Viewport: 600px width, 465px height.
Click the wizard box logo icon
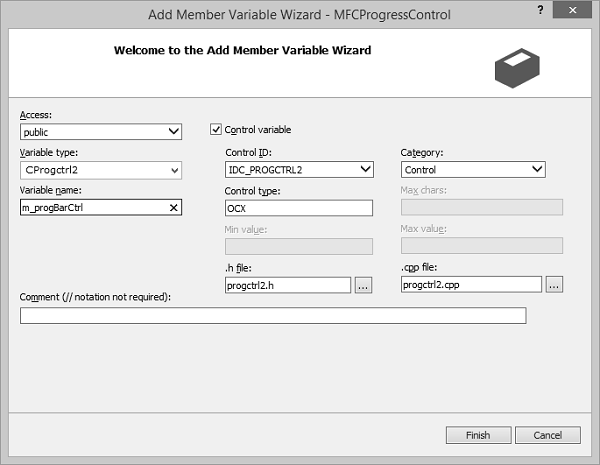pyautogui.click(x=517, y=68)
